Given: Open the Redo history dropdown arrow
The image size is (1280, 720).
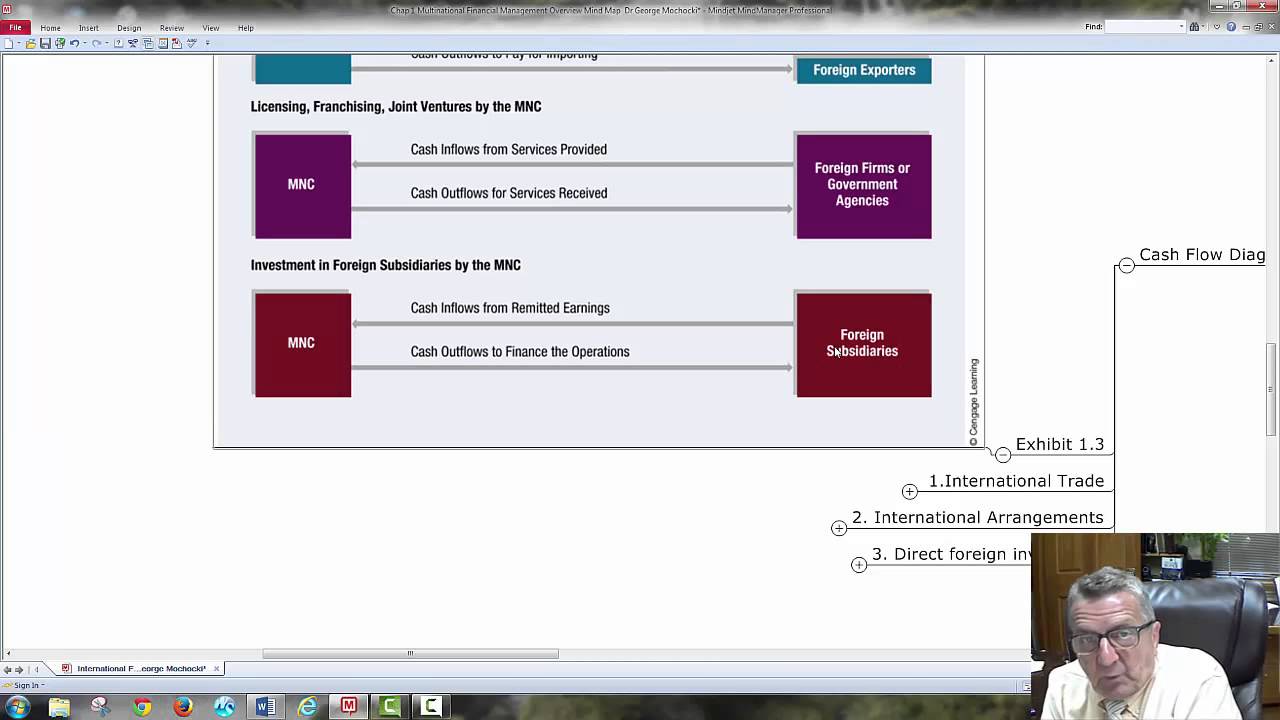Looking at the screenshot, I should [106, 43].
